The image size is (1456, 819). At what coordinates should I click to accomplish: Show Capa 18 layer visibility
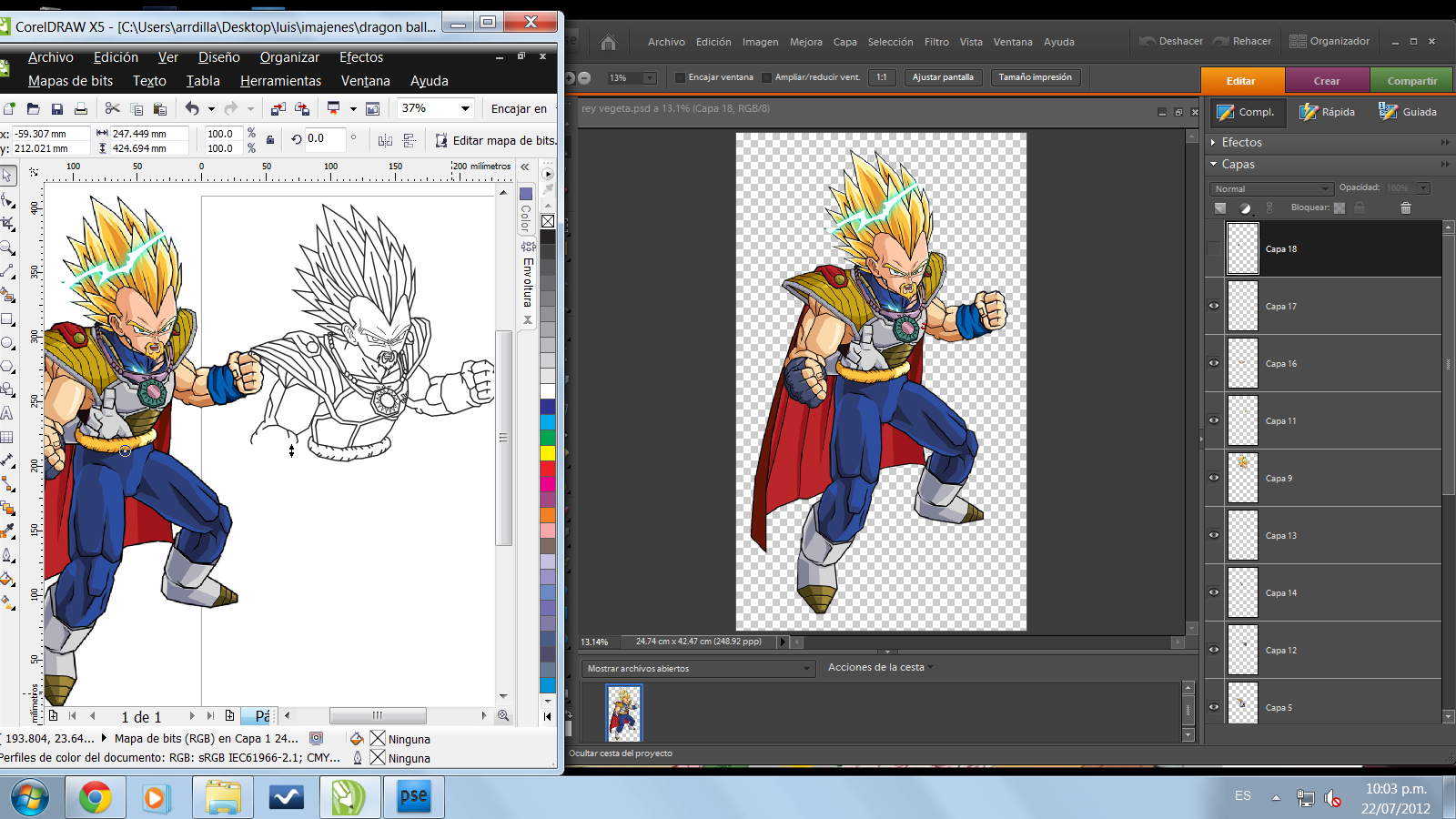(1214, 249)
